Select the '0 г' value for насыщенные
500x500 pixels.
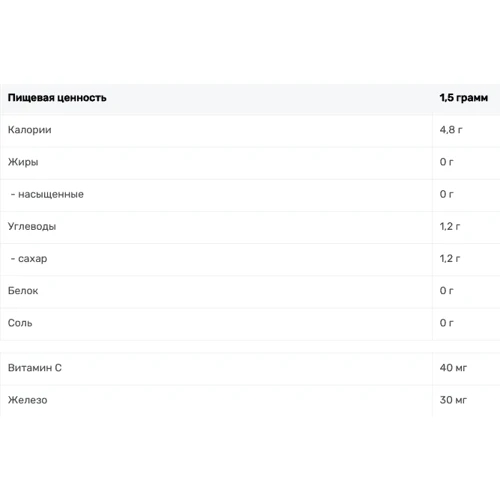(x=447, y=194)
